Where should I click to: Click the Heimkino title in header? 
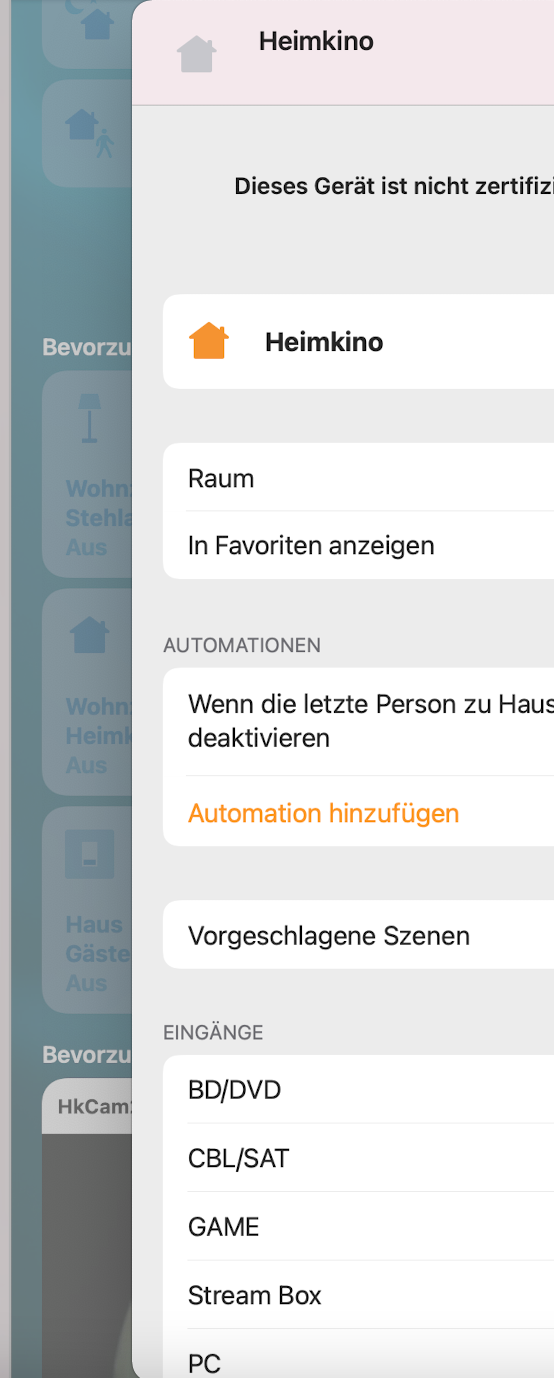(316, 41)
